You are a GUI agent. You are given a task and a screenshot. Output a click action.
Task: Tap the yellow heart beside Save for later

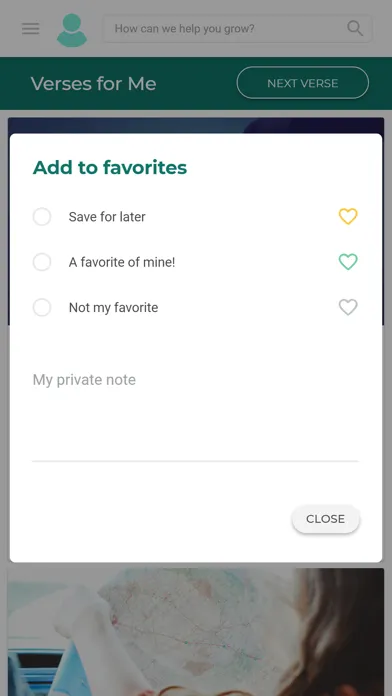pos(348,217)
